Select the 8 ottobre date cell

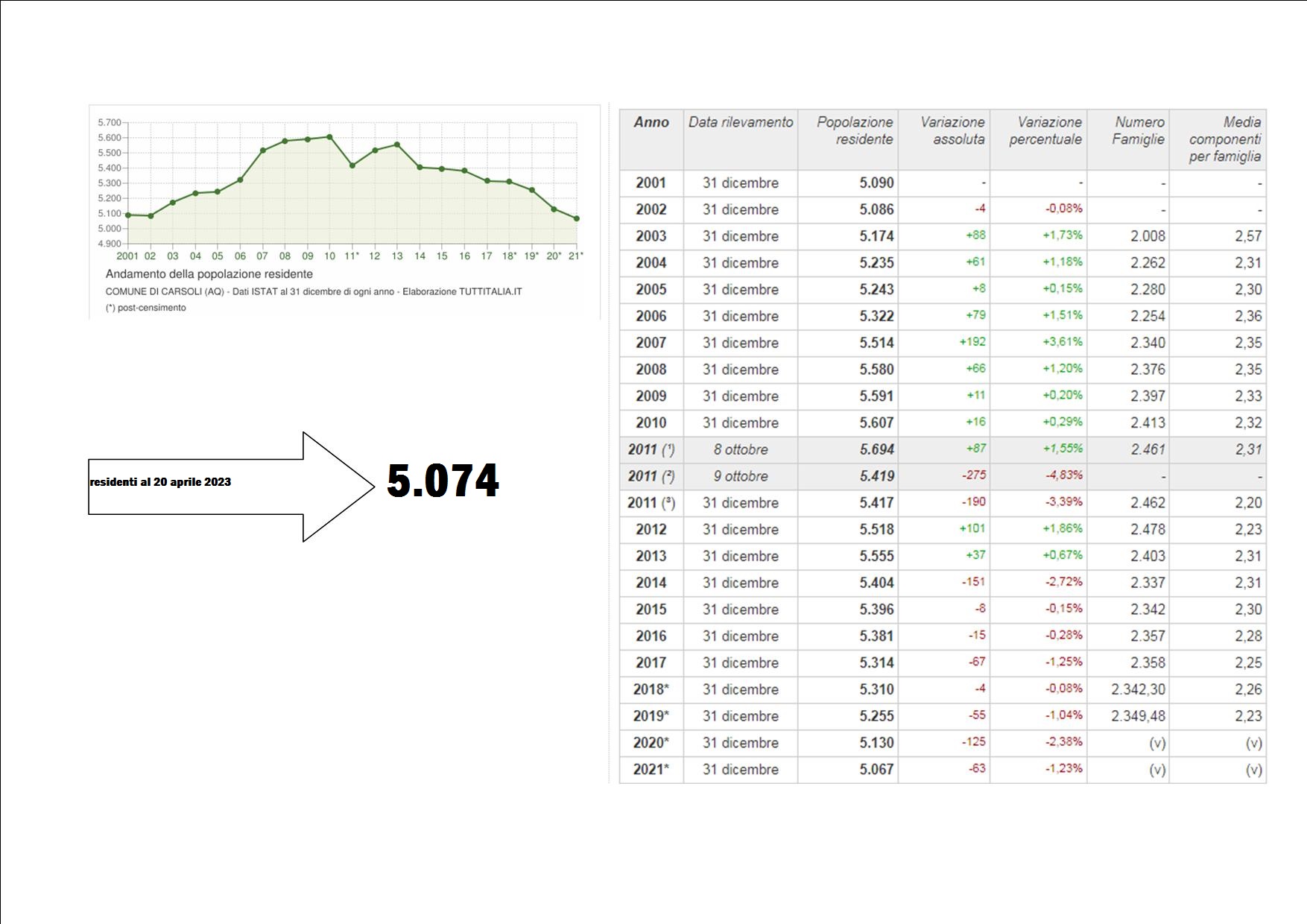(740, 449)
